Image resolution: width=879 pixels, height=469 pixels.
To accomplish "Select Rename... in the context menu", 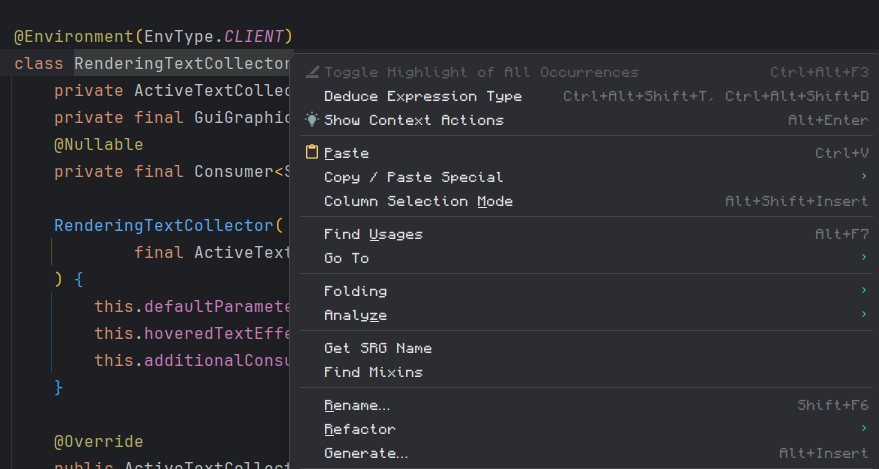I will pyautogui.click(x=357, y=405).
